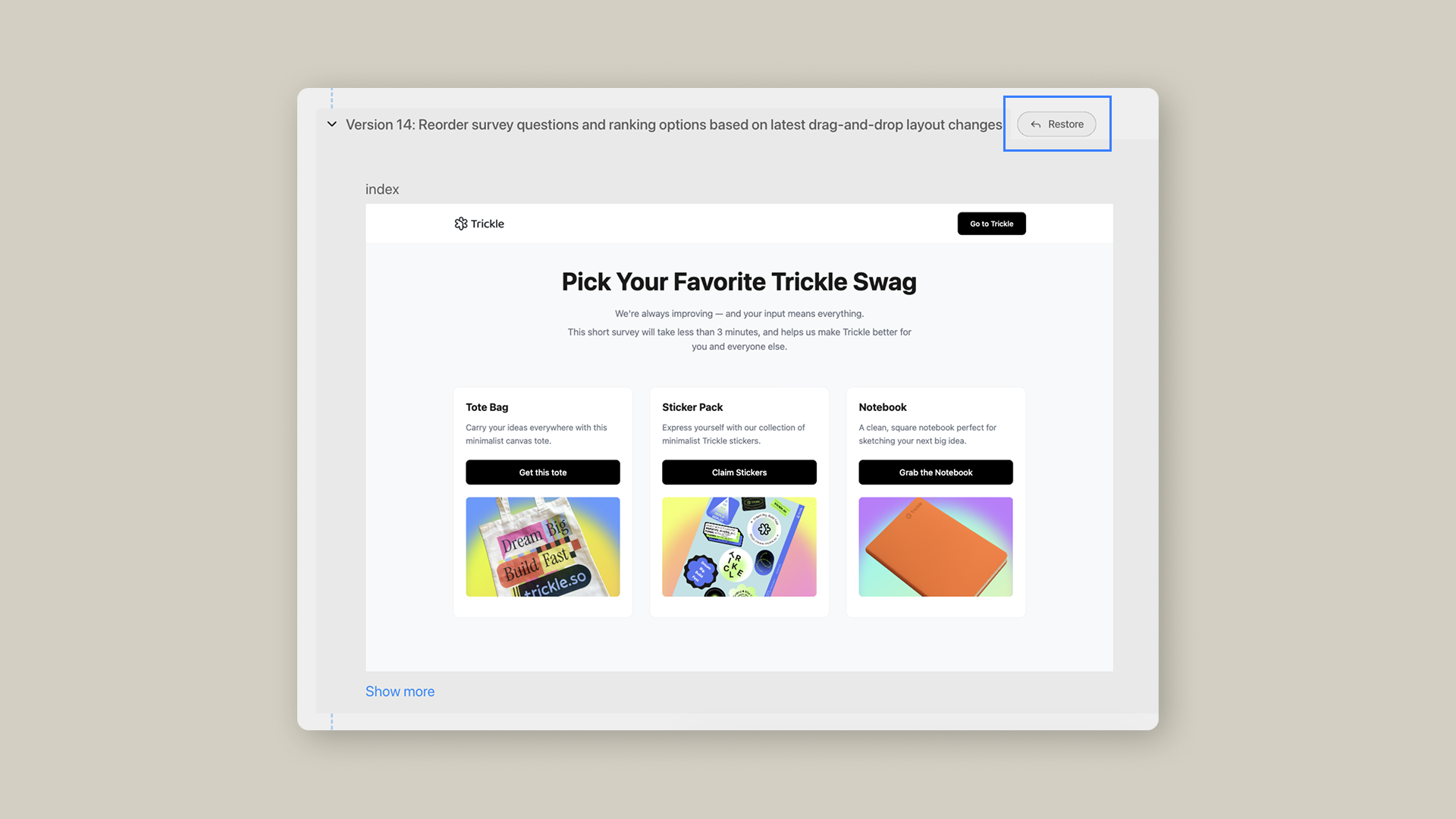Click the index page label
The image size is (1456, 819).
pos(381,190)
